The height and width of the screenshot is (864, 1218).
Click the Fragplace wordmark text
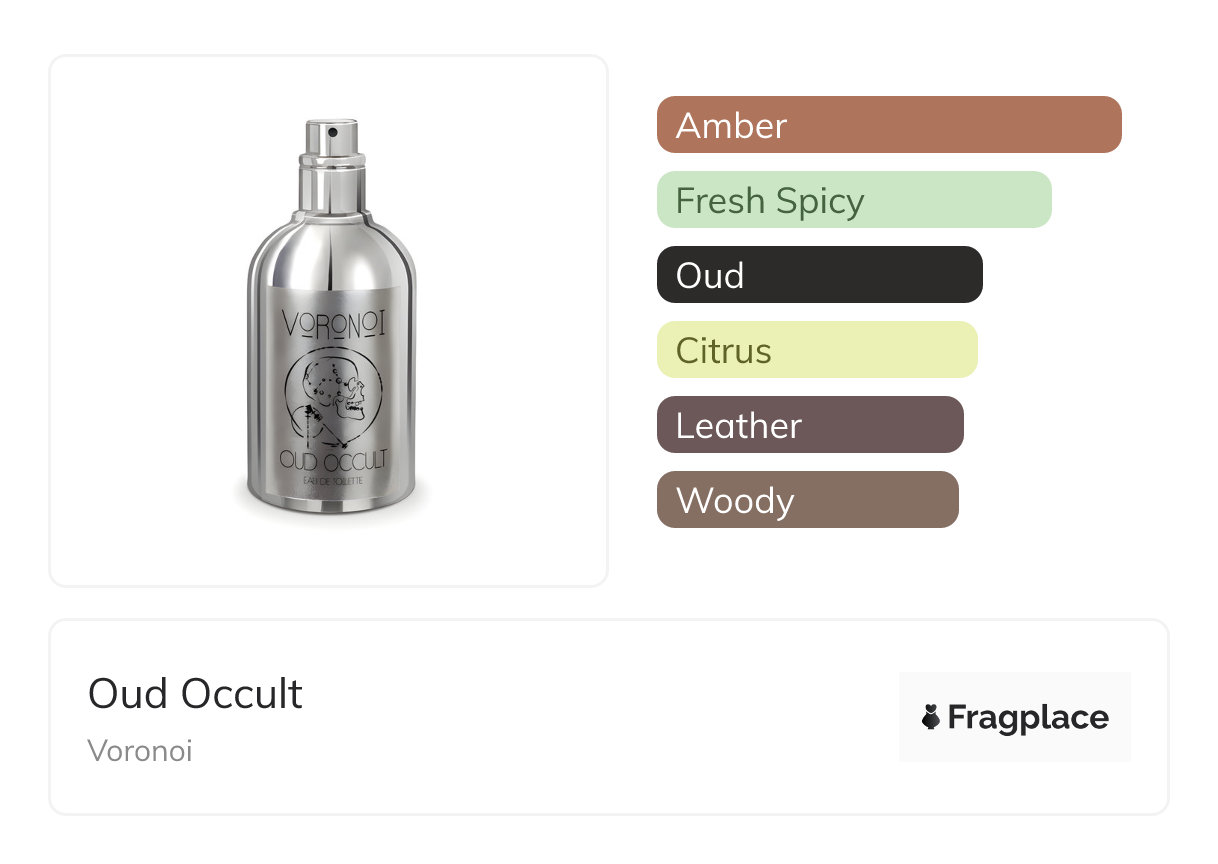coord(1028,718)
